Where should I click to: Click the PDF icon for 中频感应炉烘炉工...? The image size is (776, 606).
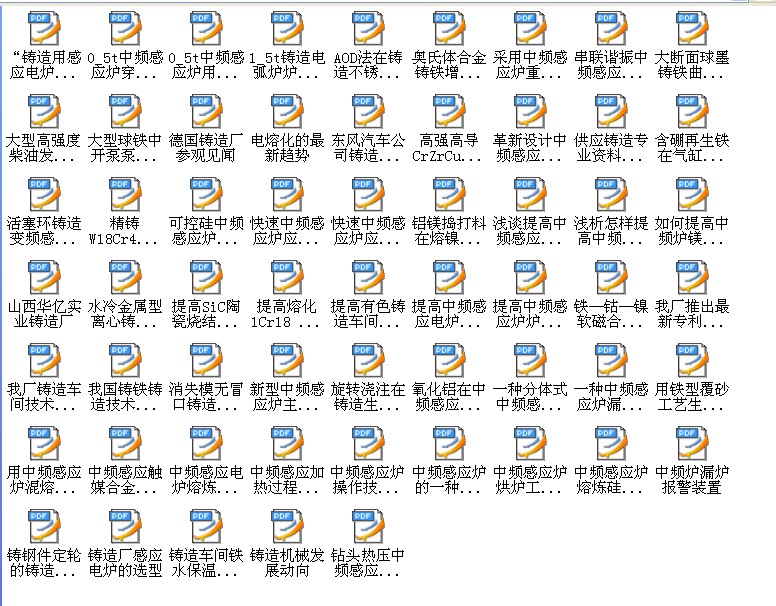[530, 443]
